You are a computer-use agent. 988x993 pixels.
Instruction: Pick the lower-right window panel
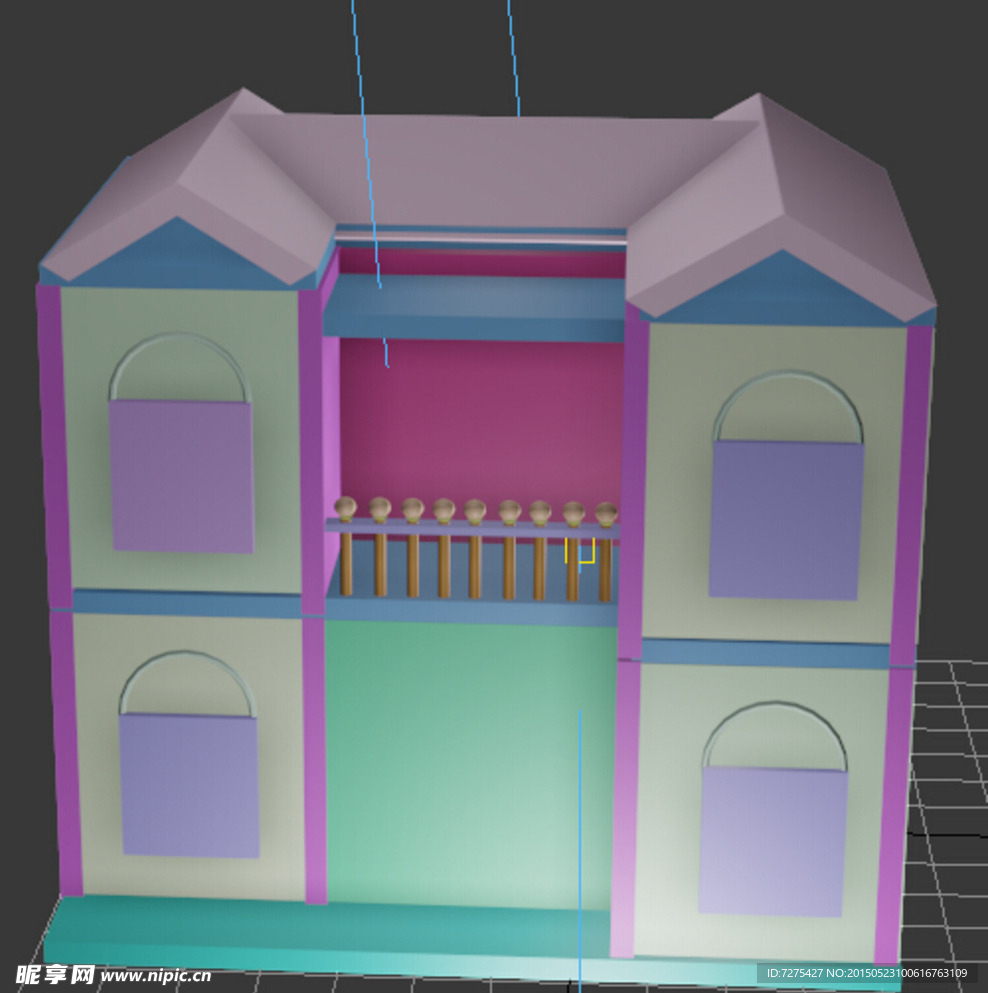coord(772,840)
